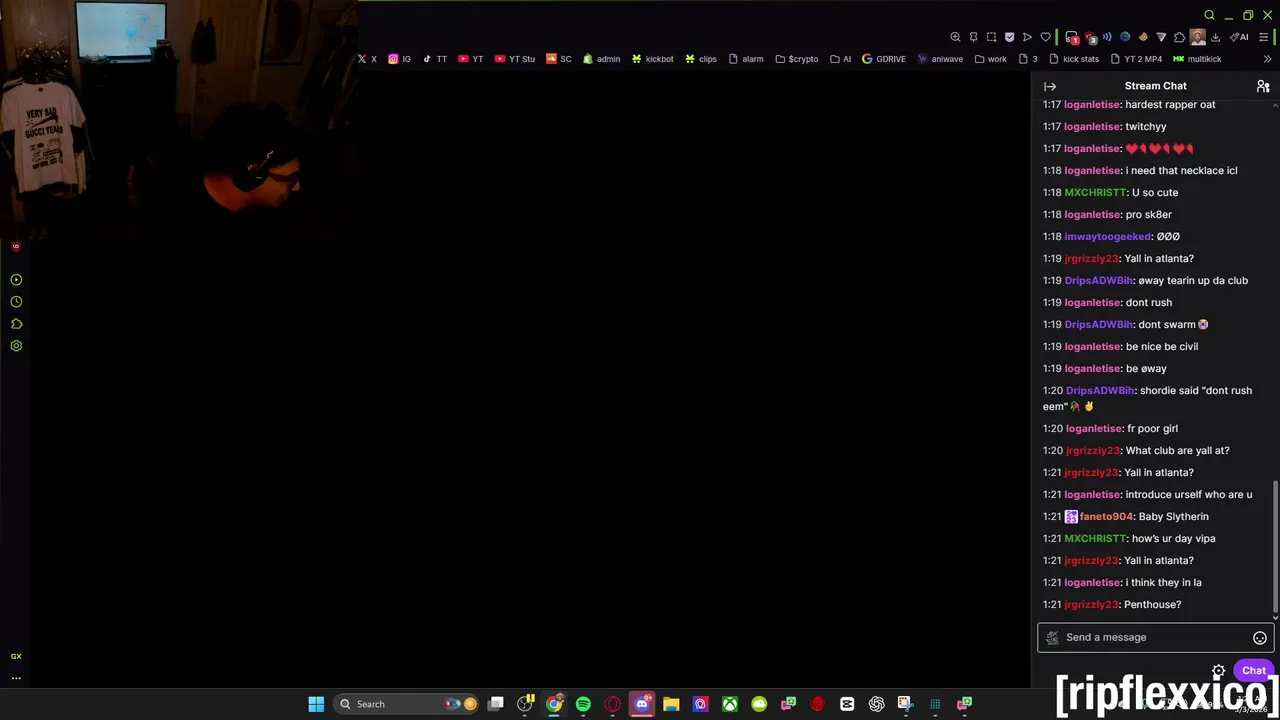This screenshot has width=1280, height=720.
Task: Click the chat panel scrollbar
Action: click(x=1275, y=545)
